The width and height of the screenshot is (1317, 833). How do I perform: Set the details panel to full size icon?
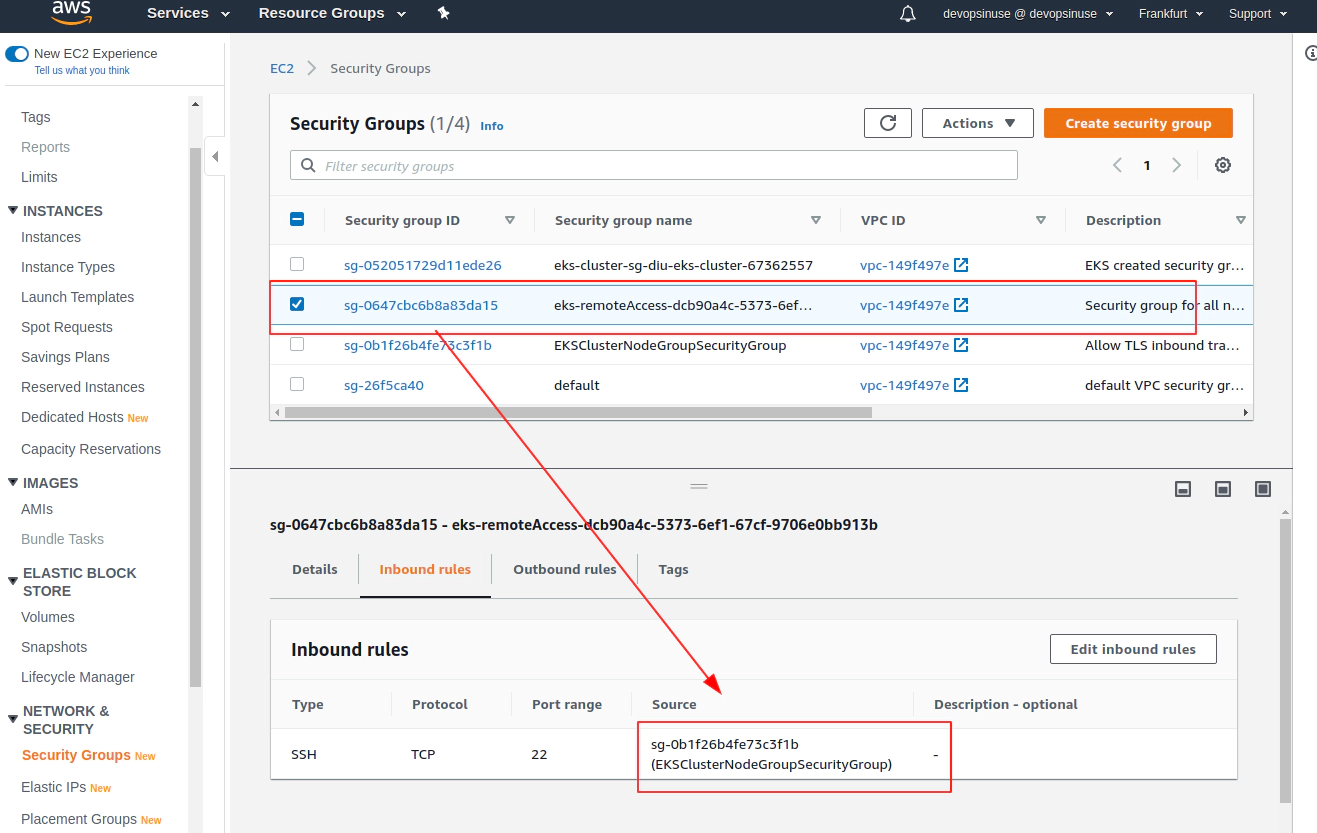tap(1263, 489)
